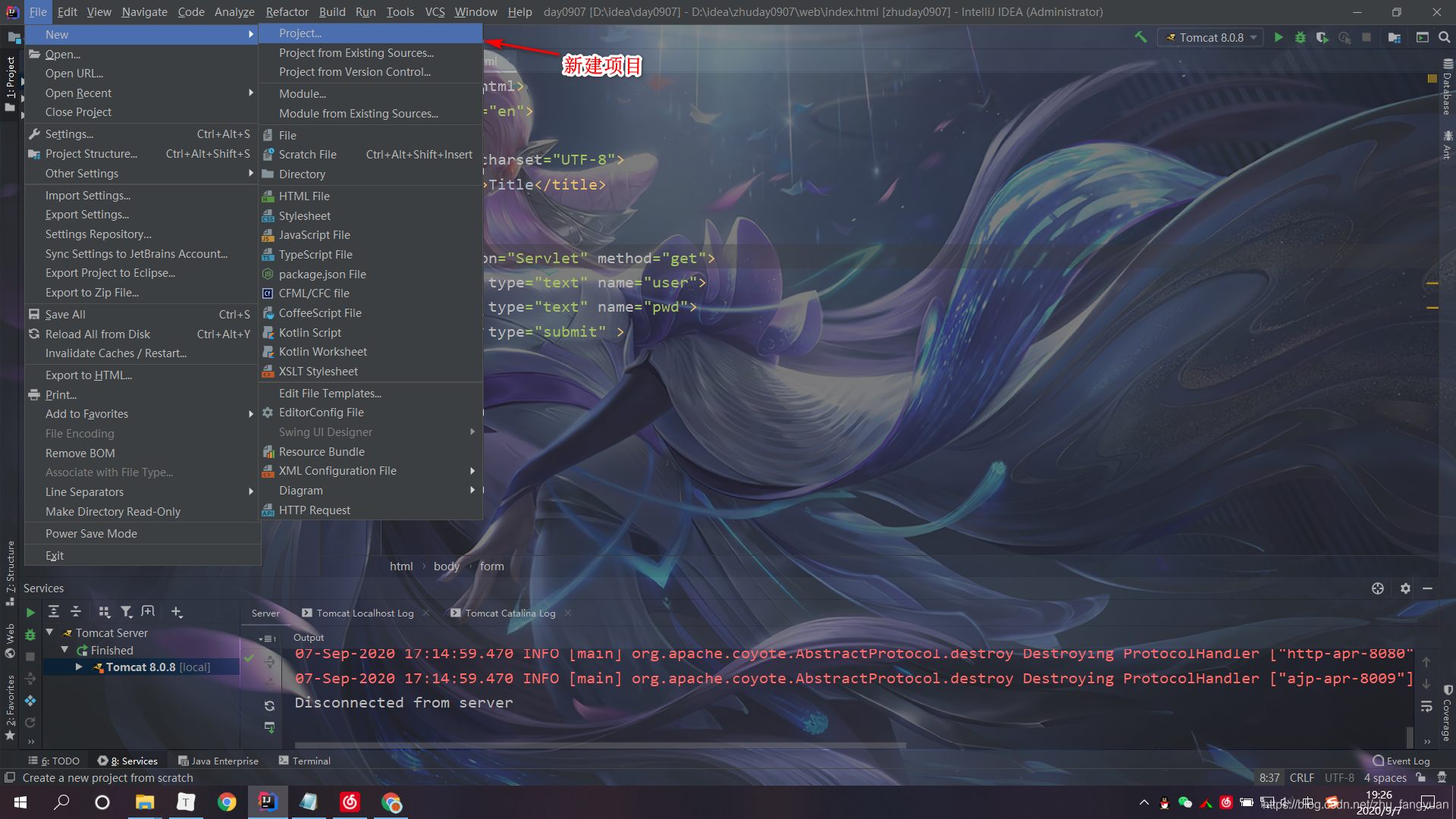Open Group By icon in Services toolbar
The height and width of the screenshot is (819, 1456).
point(105,611)
